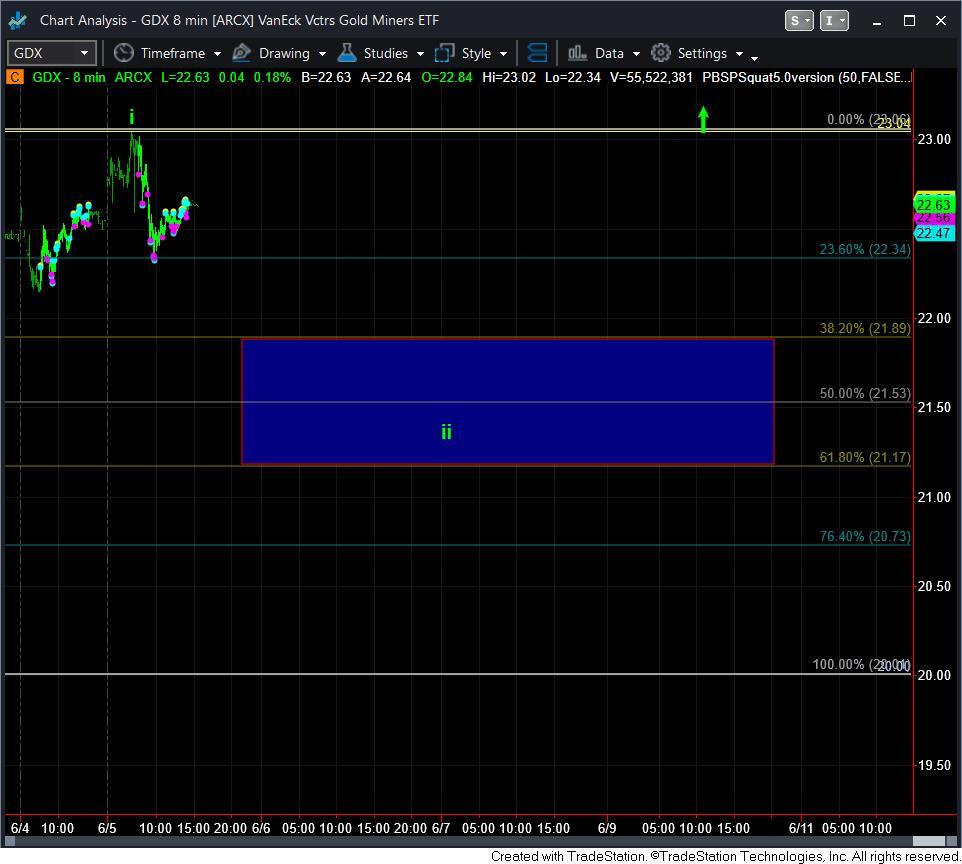Open the Studies menu
962x864 pixels.
(x=385, y=53)
